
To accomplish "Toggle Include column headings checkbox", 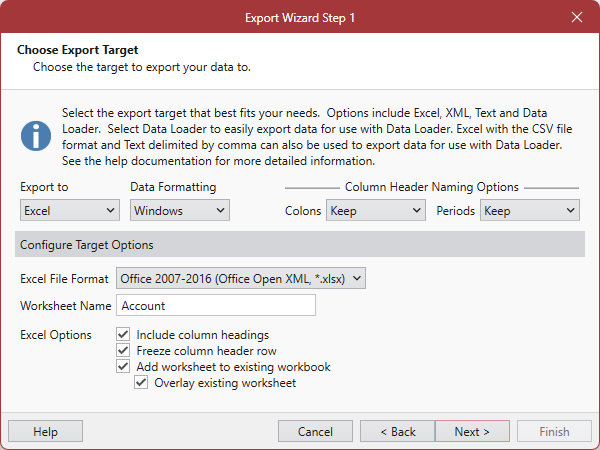I will click(123, 334).
